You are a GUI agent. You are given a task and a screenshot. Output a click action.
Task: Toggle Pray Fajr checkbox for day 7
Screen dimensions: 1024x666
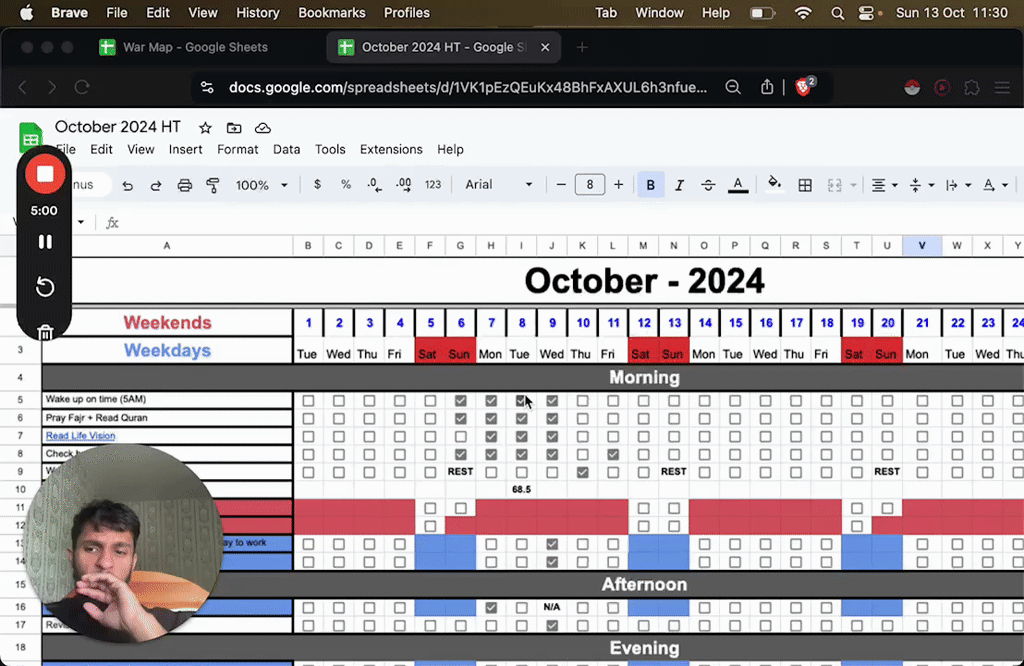coord(491,418)
